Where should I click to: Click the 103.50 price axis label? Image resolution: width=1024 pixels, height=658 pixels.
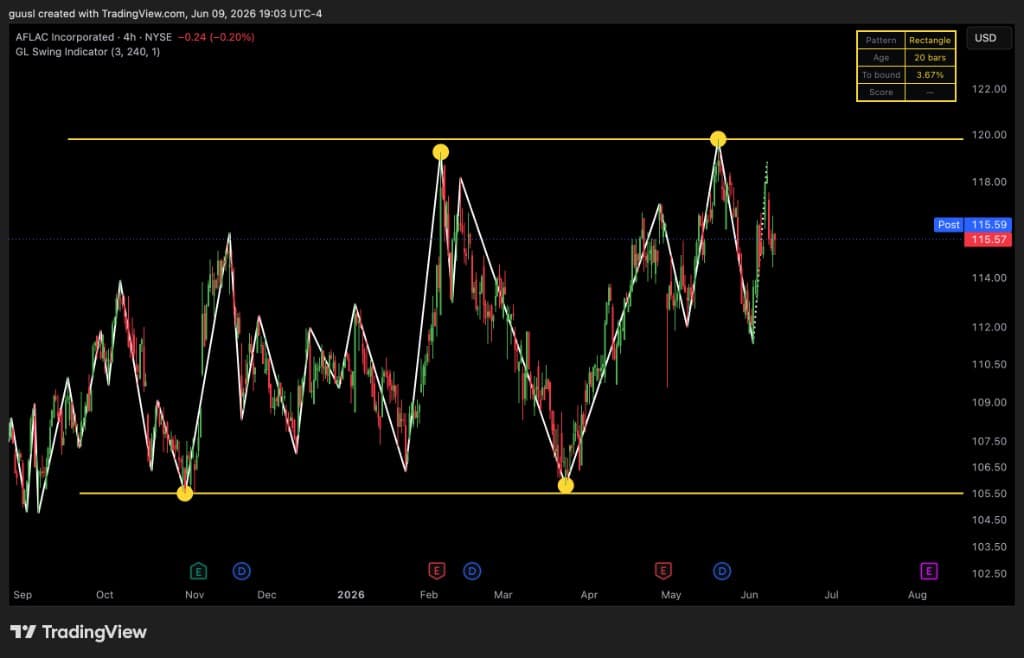pyautogui.click(x=989, y=546)
